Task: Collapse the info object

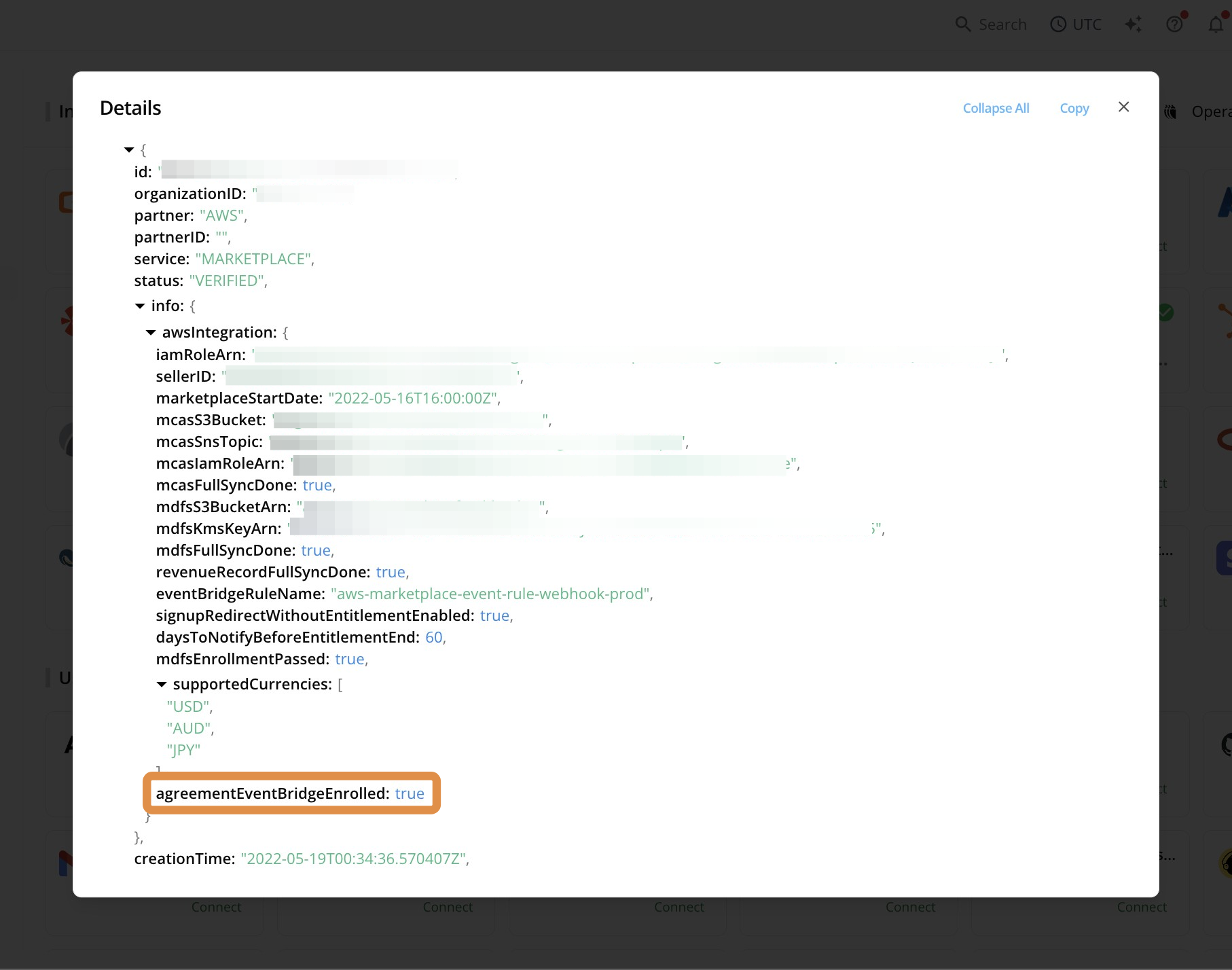Action: click(x=140, y=306)
